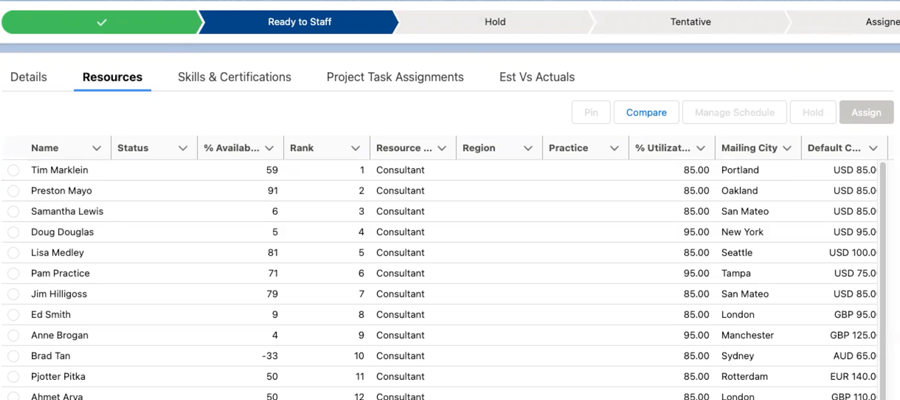The width and height of the screenshot is (900, 400).
Task: Expand the Resource Role column dropdown
Action: coord(441,148)
